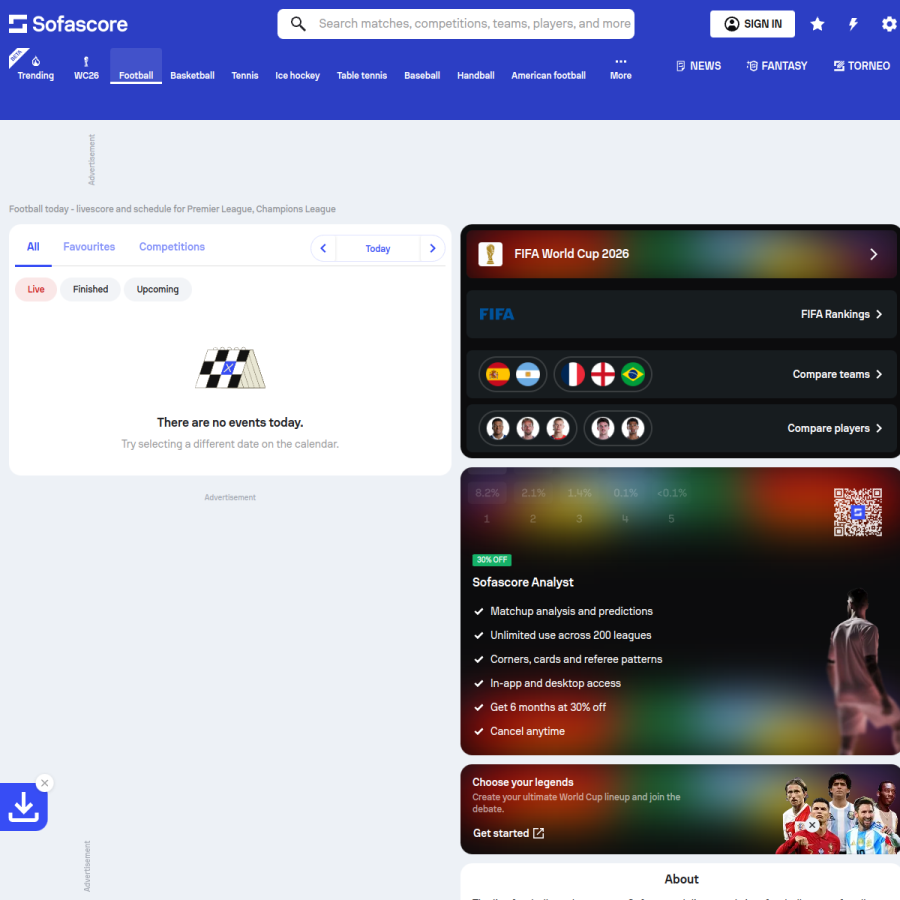Image resolution: width=900 pixels, height=900 pixels.
Task: Click the Choose your legends title
Action: [523, 782]
